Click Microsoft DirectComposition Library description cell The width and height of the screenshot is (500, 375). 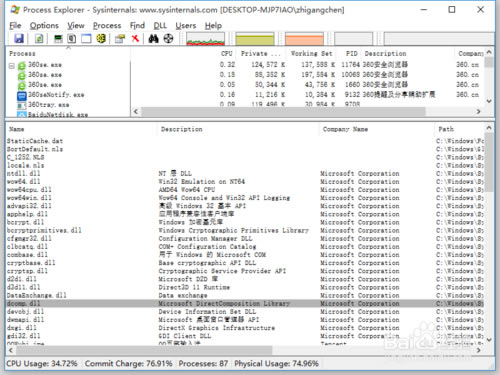click(x=224, y=304)
